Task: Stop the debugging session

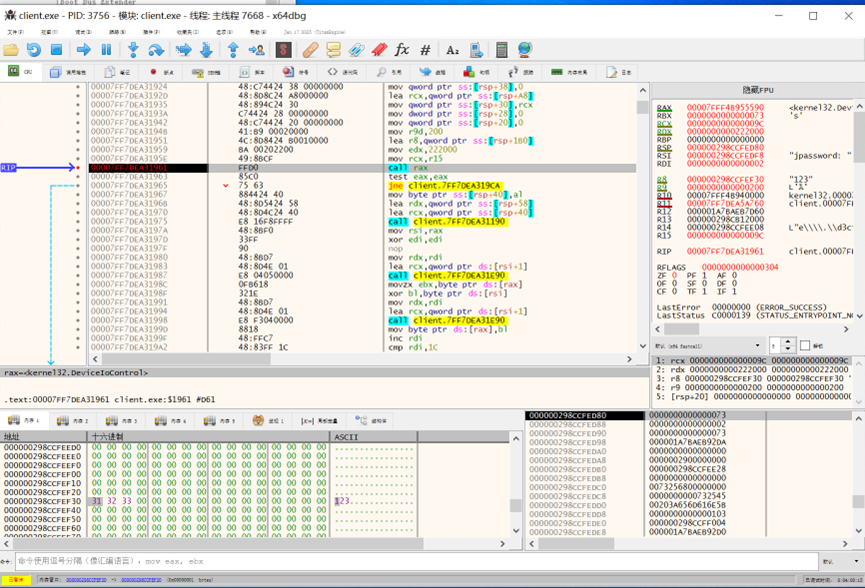Action: click(57, 49)
